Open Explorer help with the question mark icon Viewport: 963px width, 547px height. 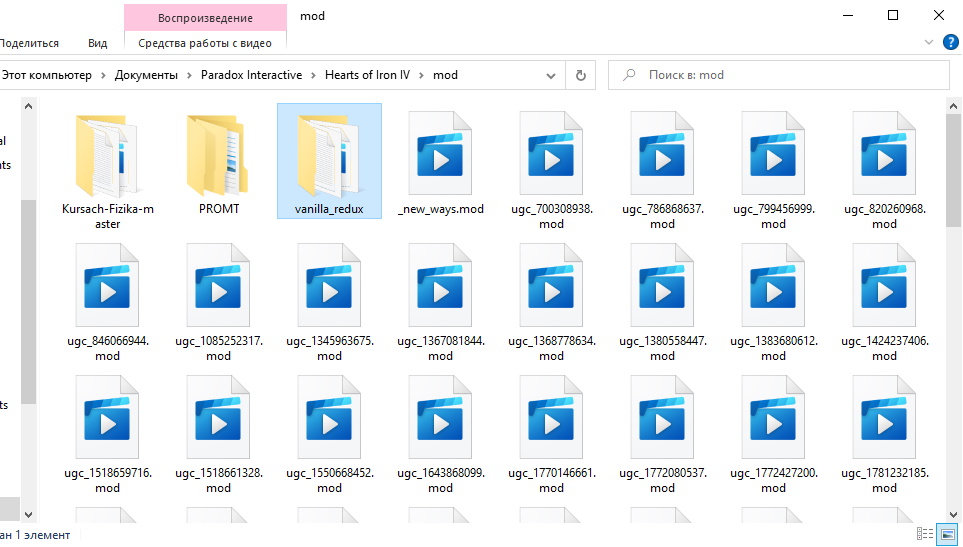coord(951,42)
